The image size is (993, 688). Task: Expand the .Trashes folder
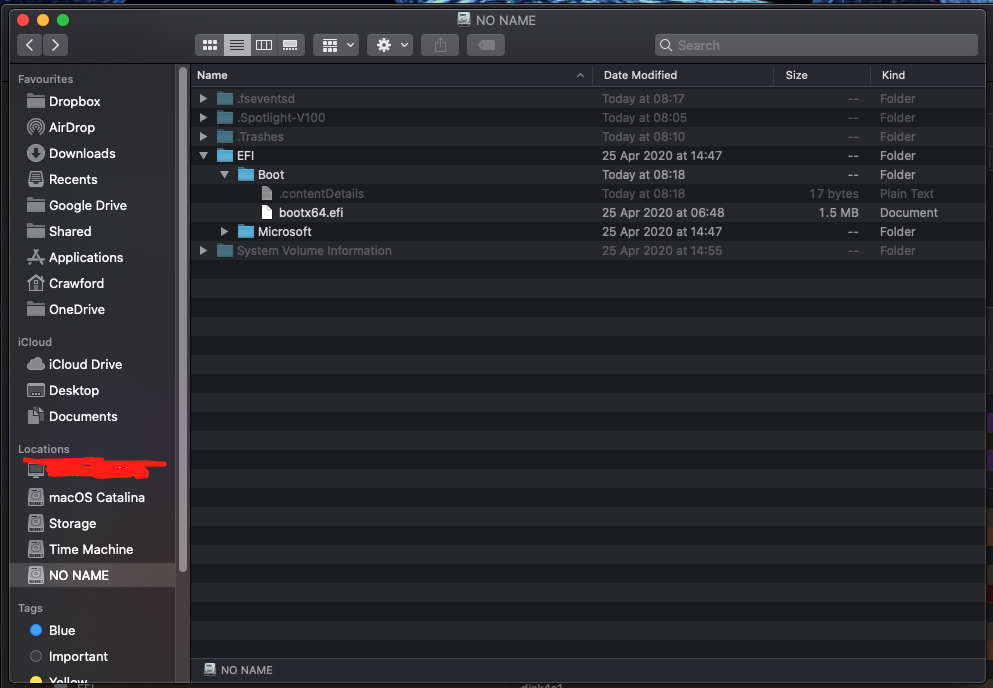tap(203, 136)
